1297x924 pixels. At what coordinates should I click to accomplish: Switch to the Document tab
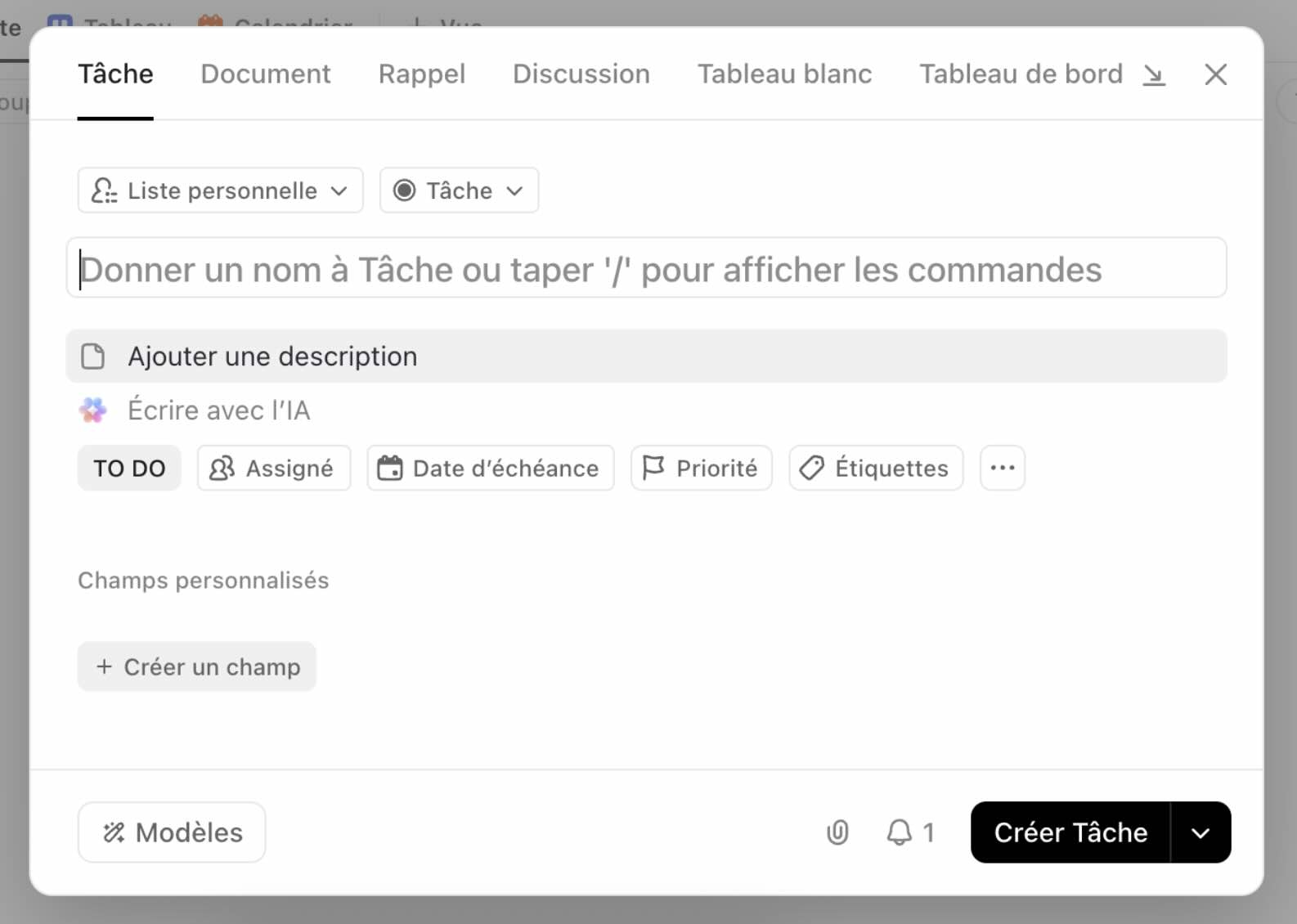click(x=266, y=74)
